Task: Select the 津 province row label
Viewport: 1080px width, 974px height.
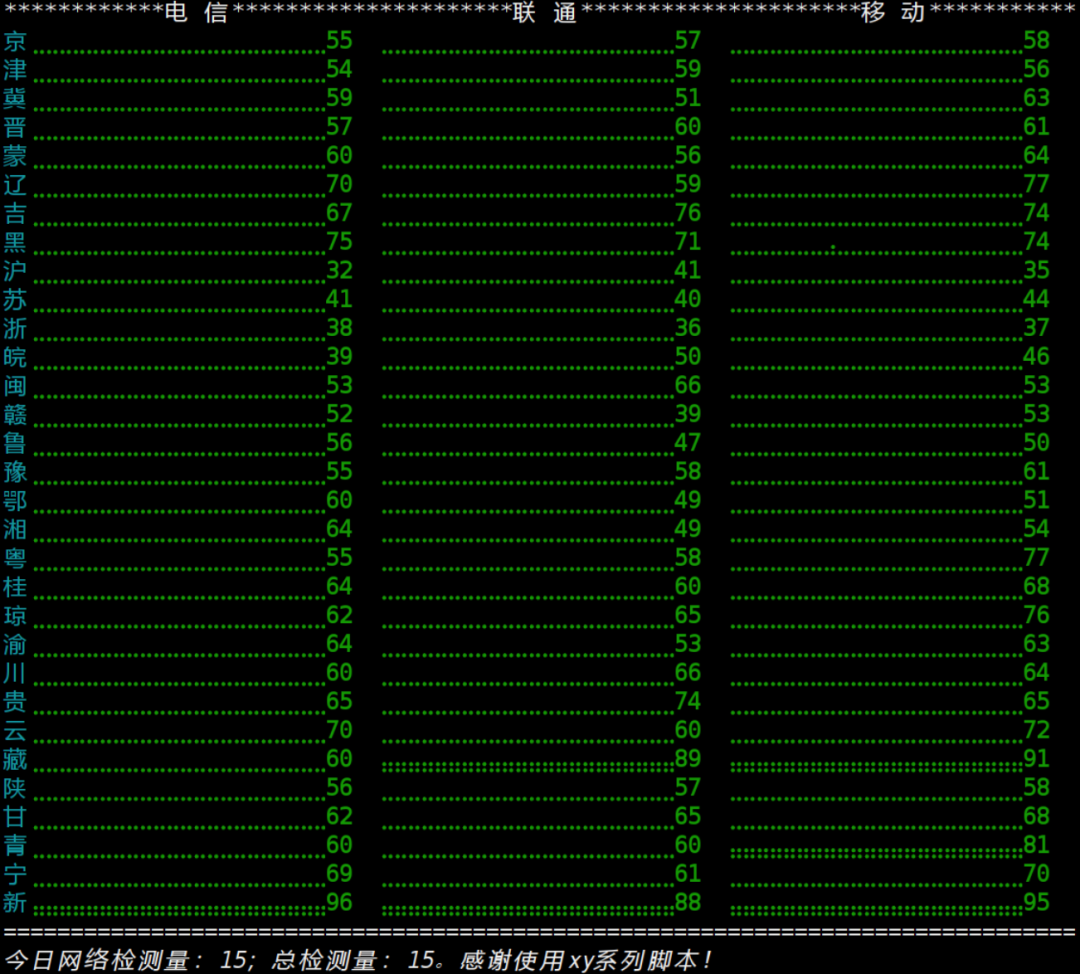Action: 15,70
